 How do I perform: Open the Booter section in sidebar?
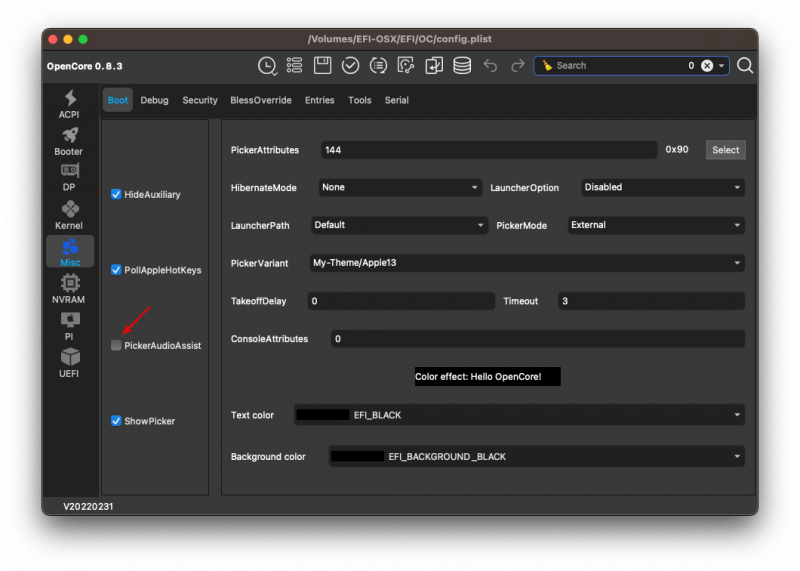tap(69, 141)
